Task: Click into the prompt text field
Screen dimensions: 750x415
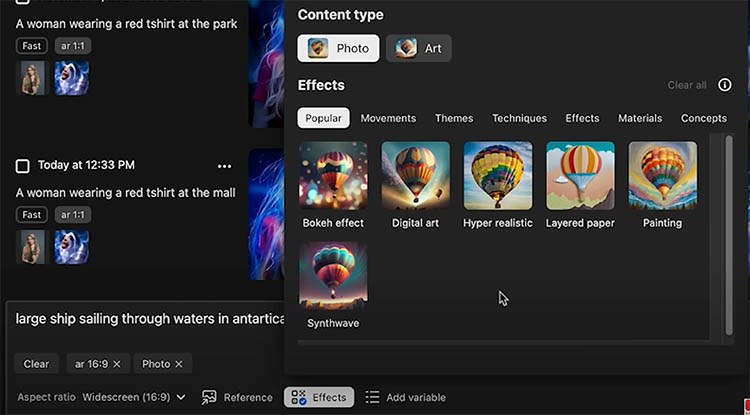Action: (150, 319)
